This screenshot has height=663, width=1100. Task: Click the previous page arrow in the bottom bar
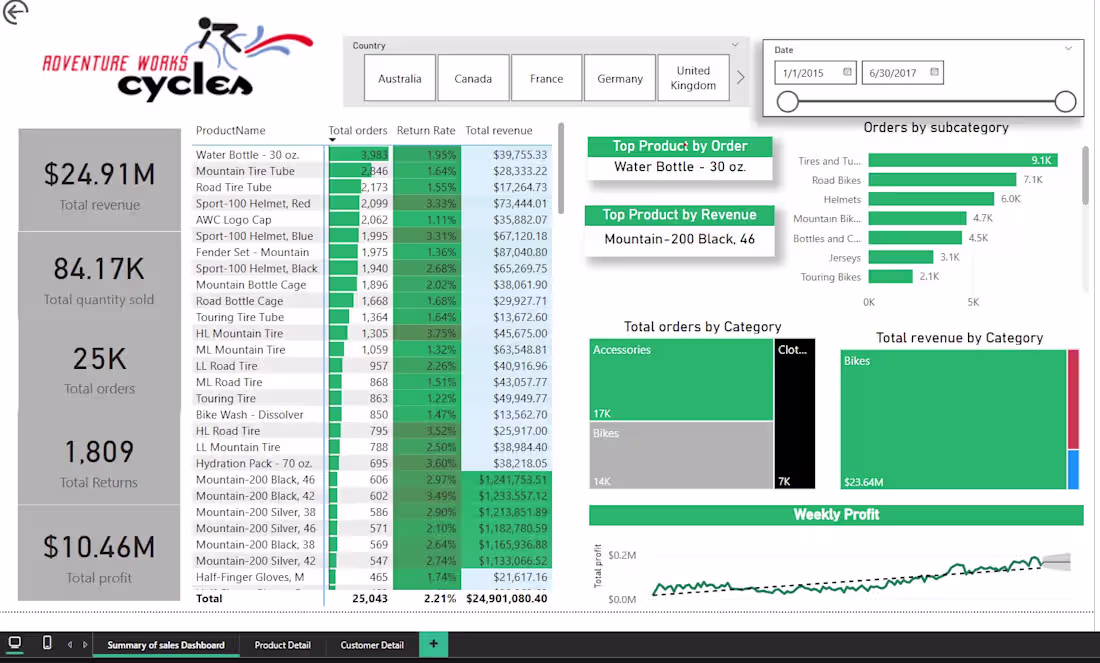tap(68, 644)
